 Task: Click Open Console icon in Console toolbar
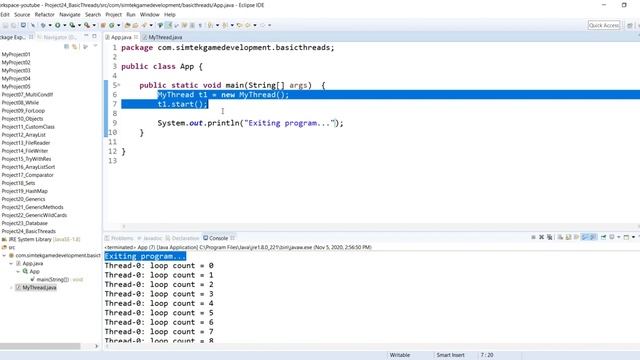point(626,237)
